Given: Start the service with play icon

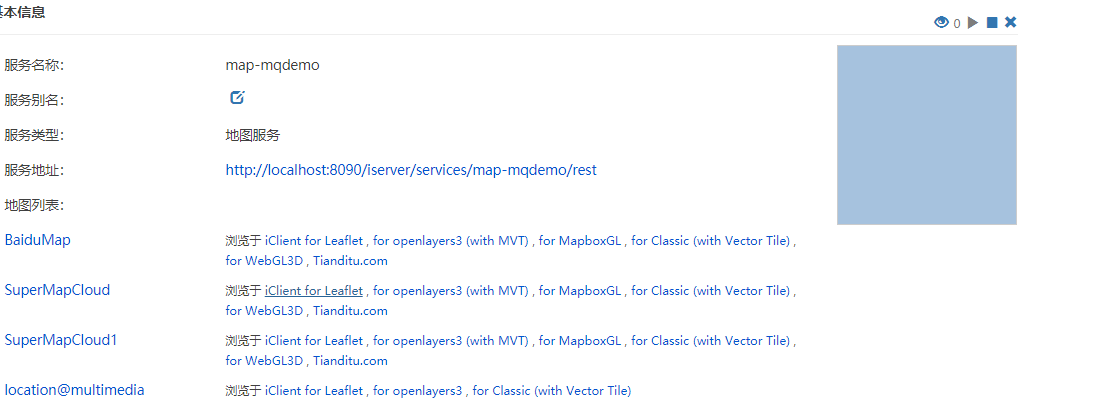Looking at the screenshot, I should pyautogui.click(x=973, y=23).
